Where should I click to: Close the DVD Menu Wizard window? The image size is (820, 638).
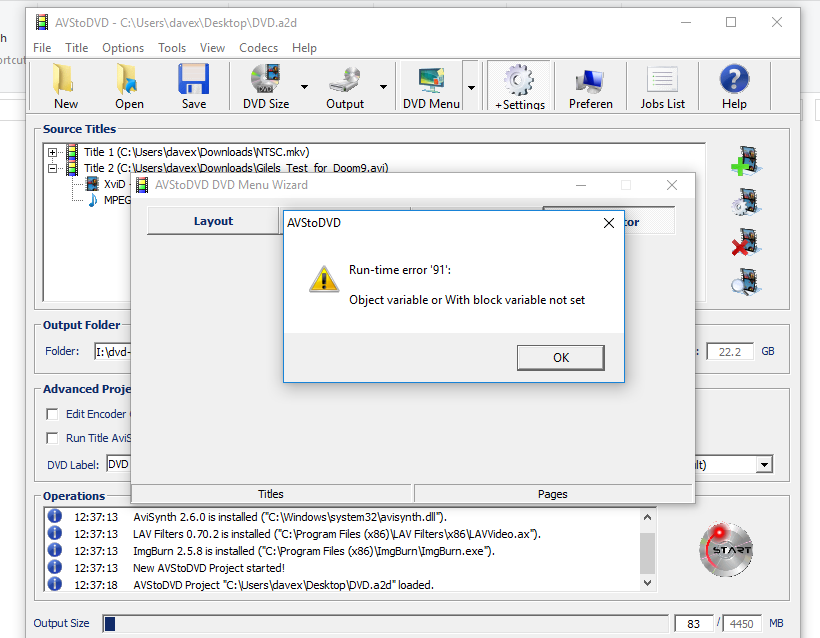[x=672, y=185]
